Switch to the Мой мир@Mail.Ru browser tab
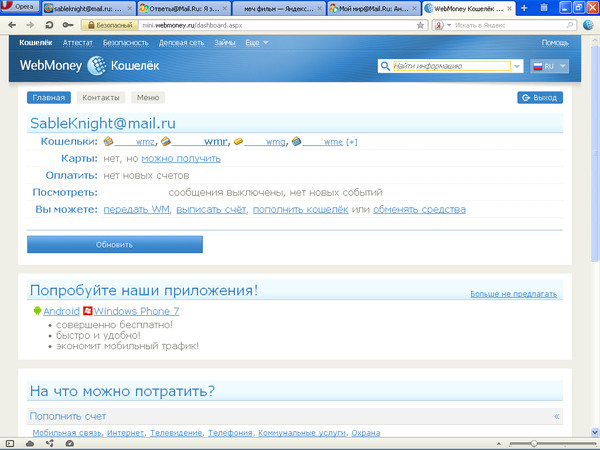This screenshot has height=450, width=600. pyautogui.click(x=373, y=8)
